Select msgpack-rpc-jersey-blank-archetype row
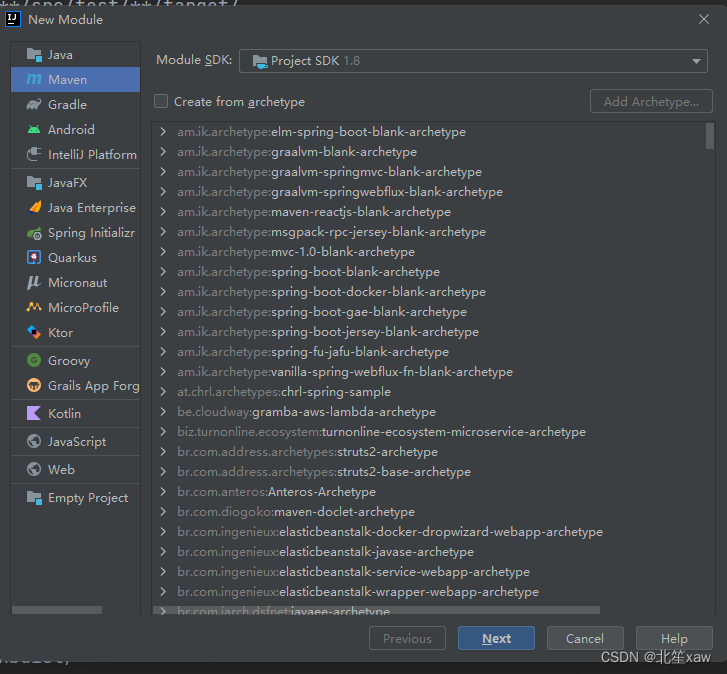 433,231
